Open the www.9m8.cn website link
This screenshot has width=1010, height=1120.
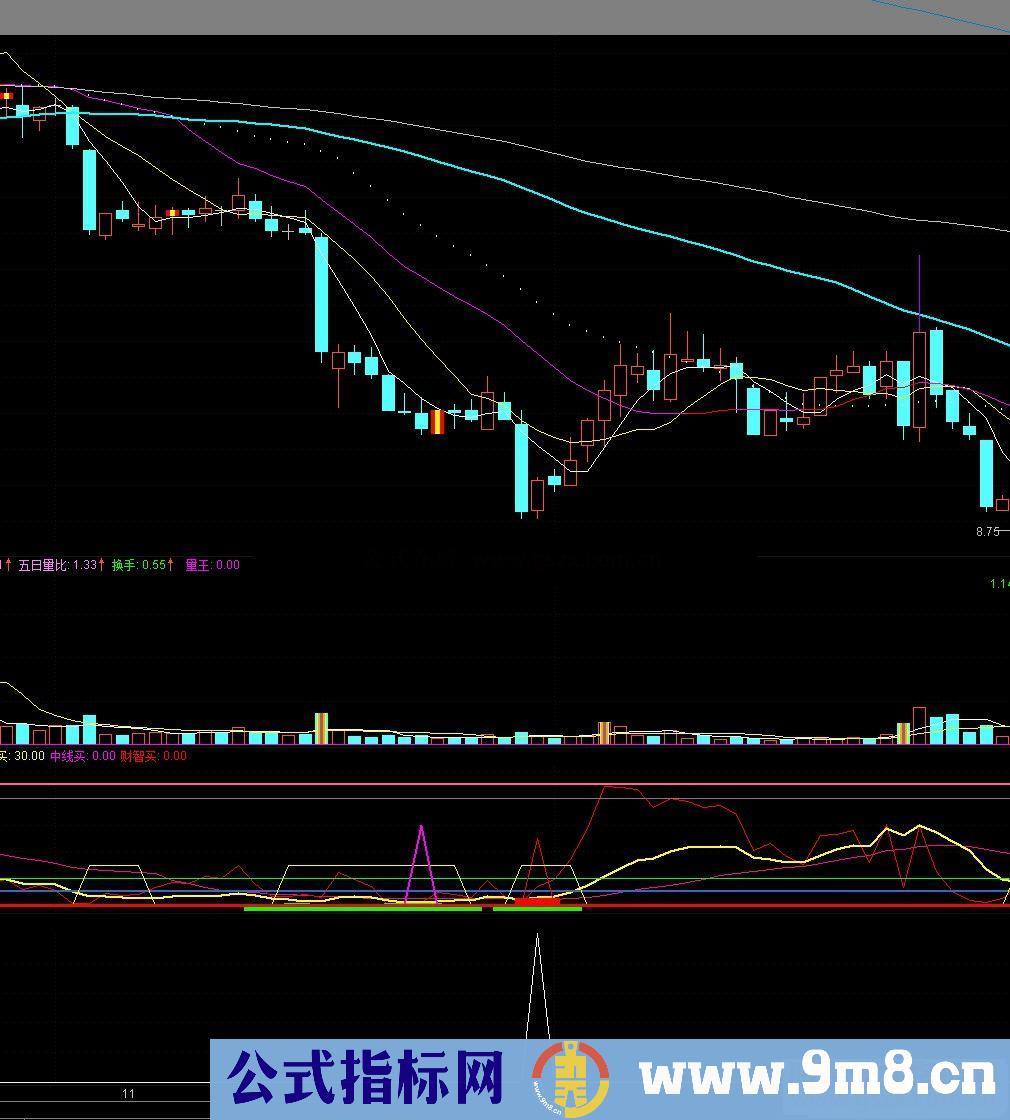click(x=817, y=1078)
